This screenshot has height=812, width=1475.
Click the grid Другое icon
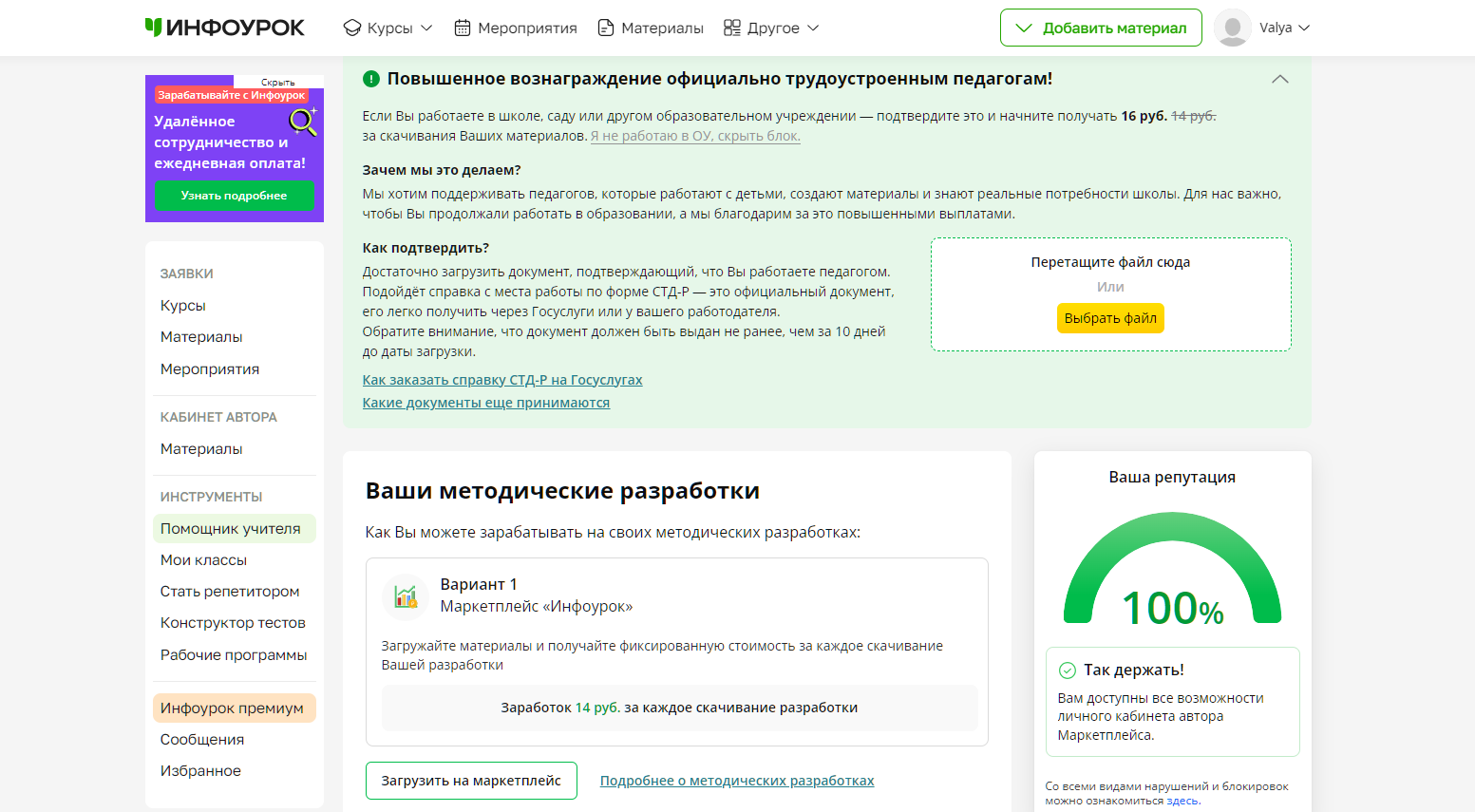732,28
